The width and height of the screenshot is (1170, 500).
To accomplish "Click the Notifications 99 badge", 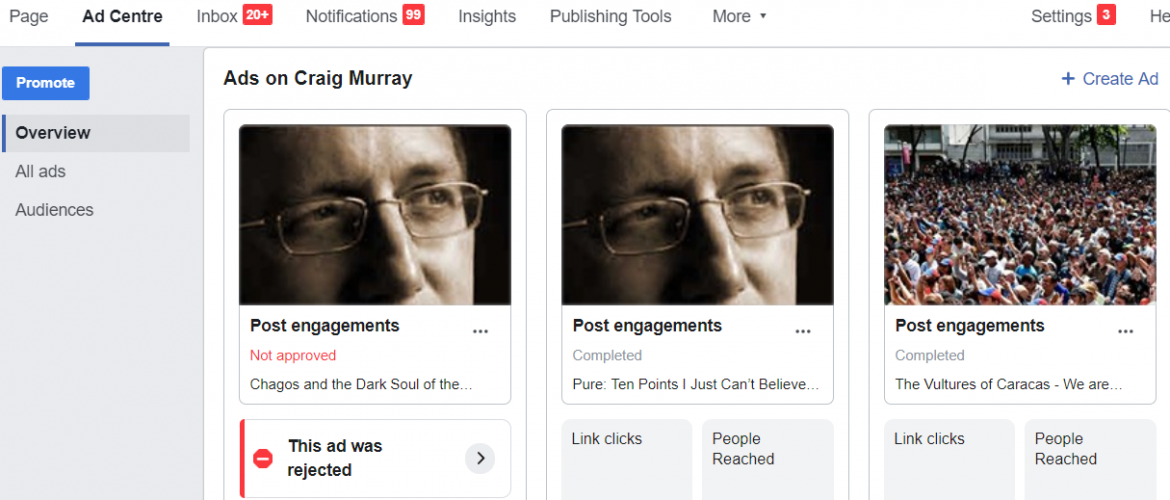I will click(x=413, y=15).
